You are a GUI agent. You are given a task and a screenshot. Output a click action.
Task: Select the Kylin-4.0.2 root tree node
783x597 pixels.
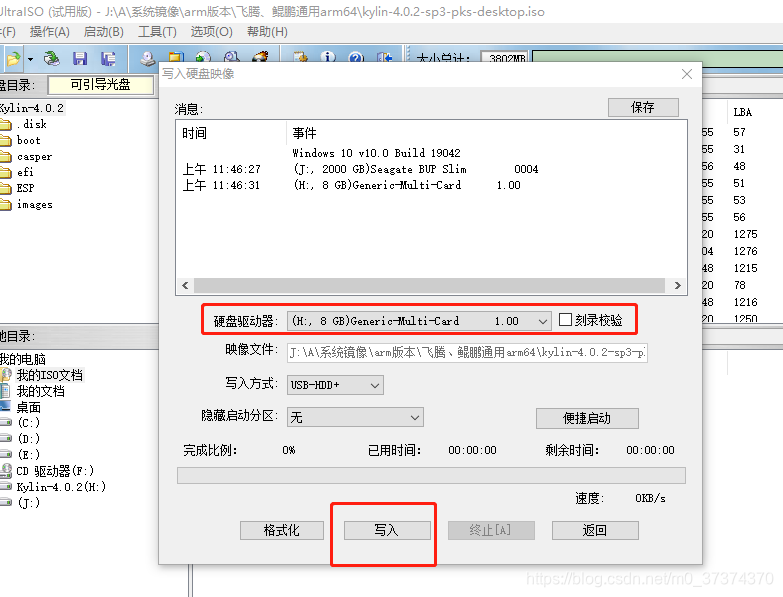point(32,108)
